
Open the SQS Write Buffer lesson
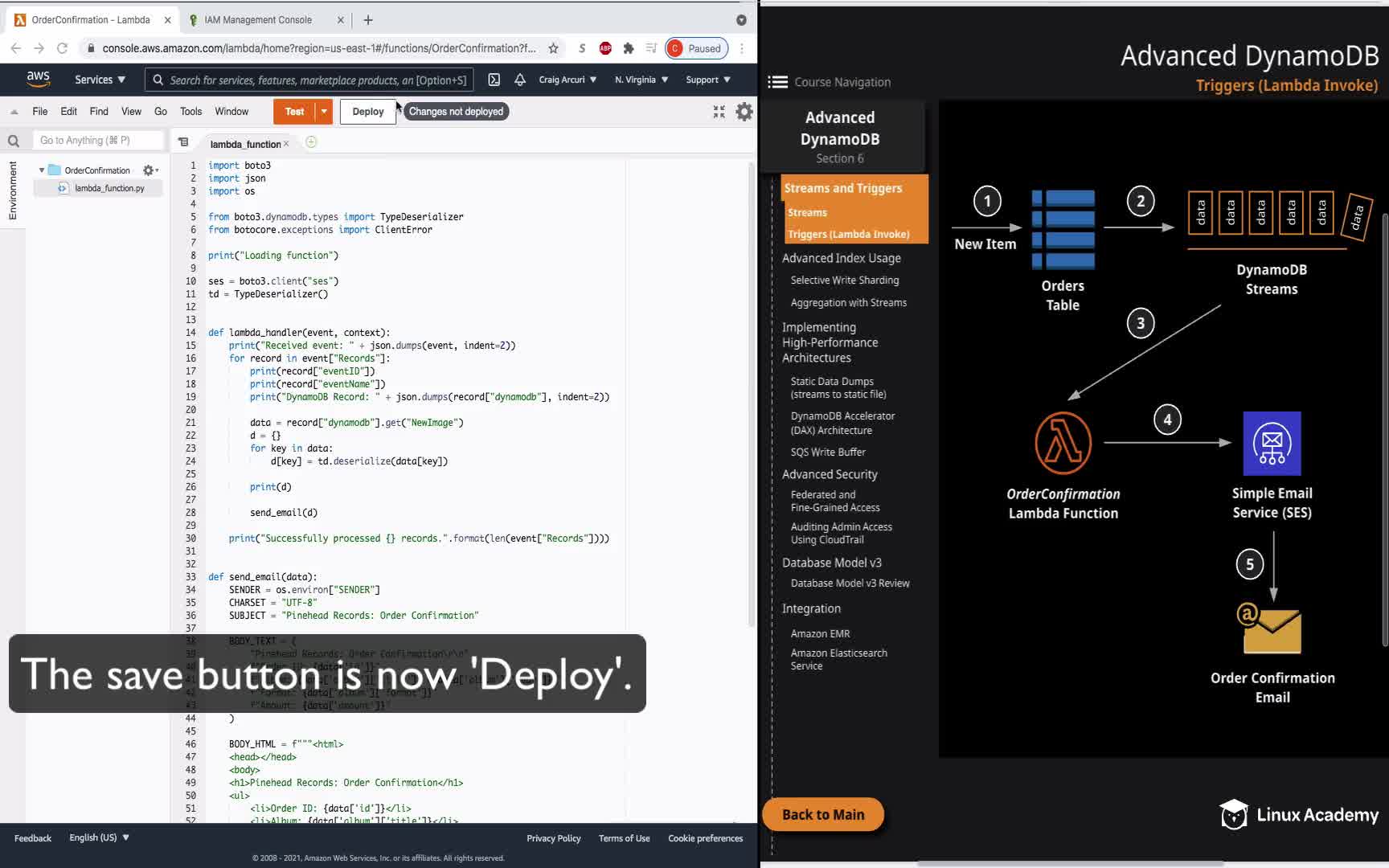828,452
